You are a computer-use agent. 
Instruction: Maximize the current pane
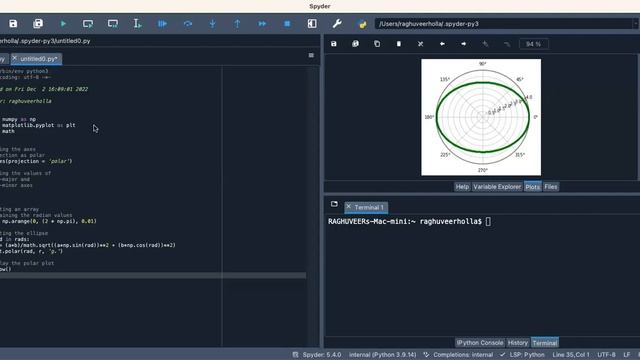tap(312, 24)
